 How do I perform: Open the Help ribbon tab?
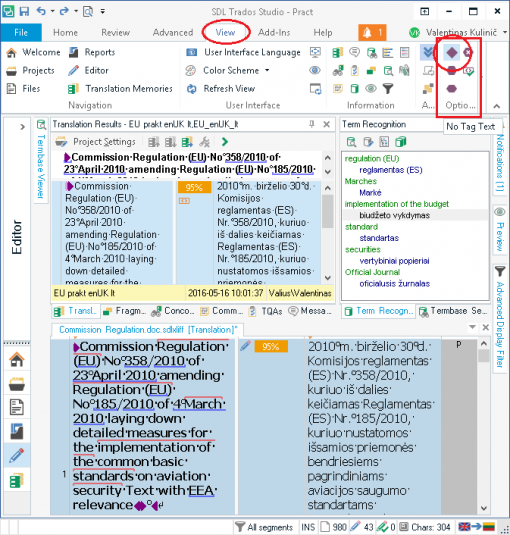[x=323, y=32]
